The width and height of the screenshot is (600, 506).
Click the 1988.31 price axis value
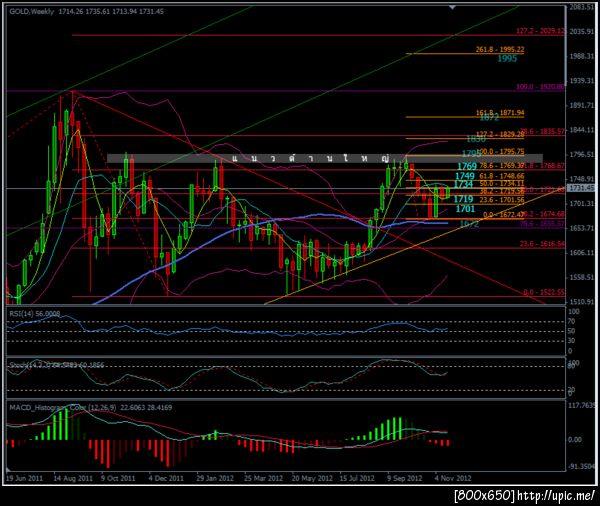coord(581,56)
